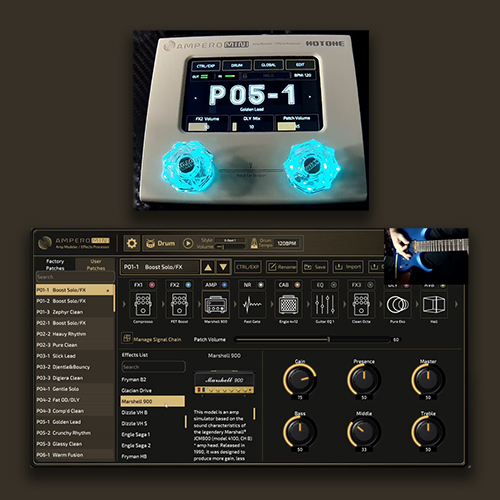Open the settings gear icon
This screenshot has width=500, height=500.
pos(132,243)
